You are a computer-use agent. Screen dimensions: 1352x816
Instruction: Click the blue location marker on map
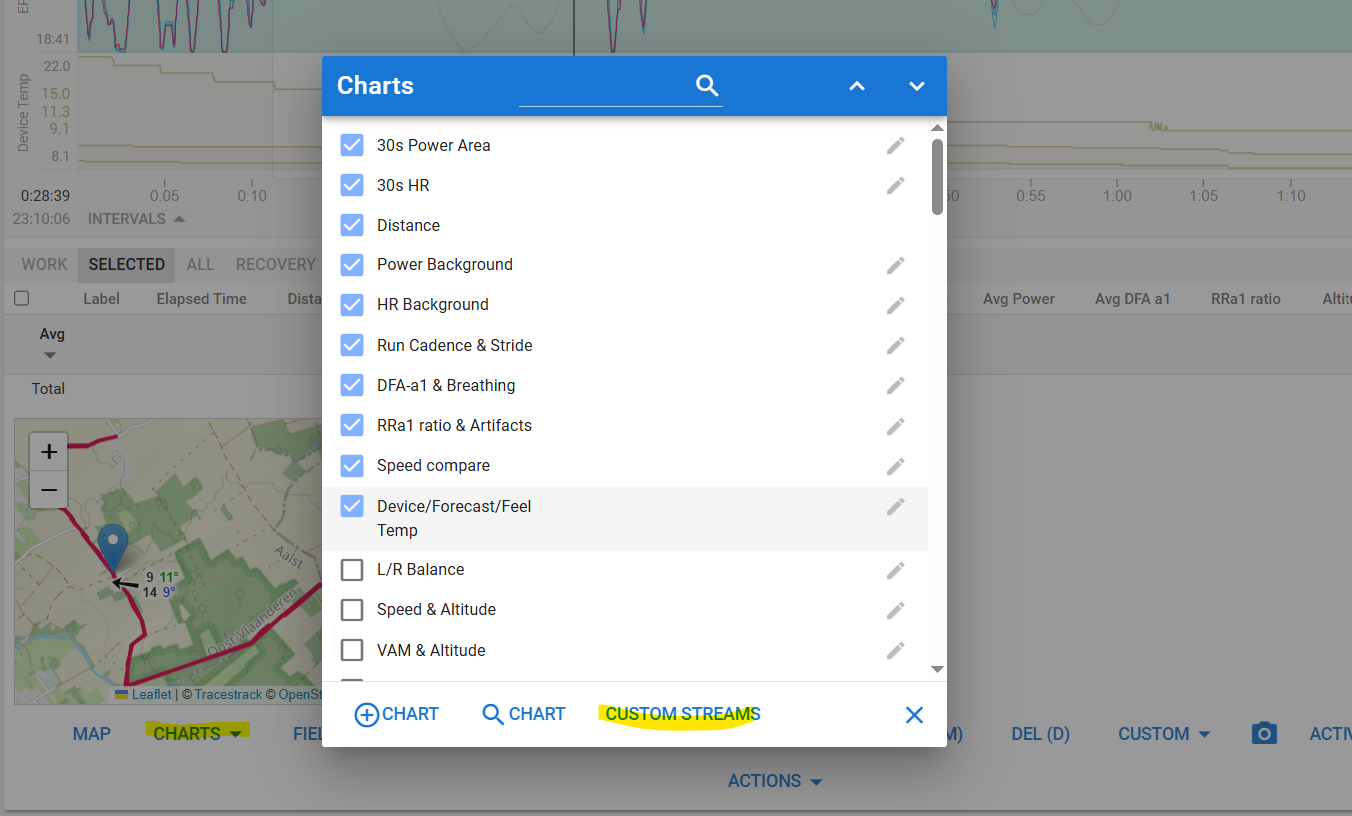click(114, 549)
